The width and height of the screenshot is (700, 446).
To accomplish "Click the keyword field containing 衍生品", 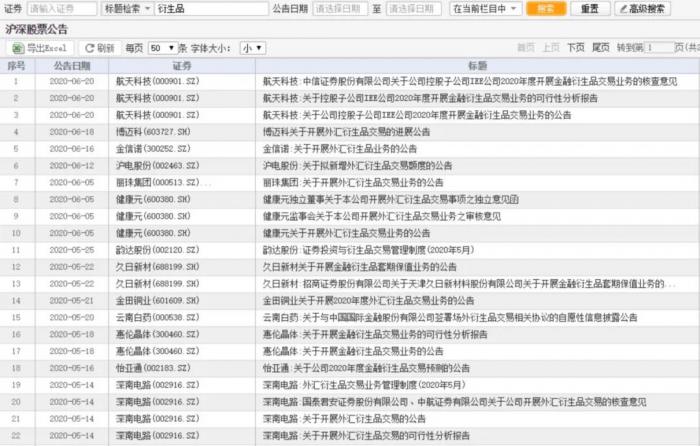I will [x=212, y=8].
